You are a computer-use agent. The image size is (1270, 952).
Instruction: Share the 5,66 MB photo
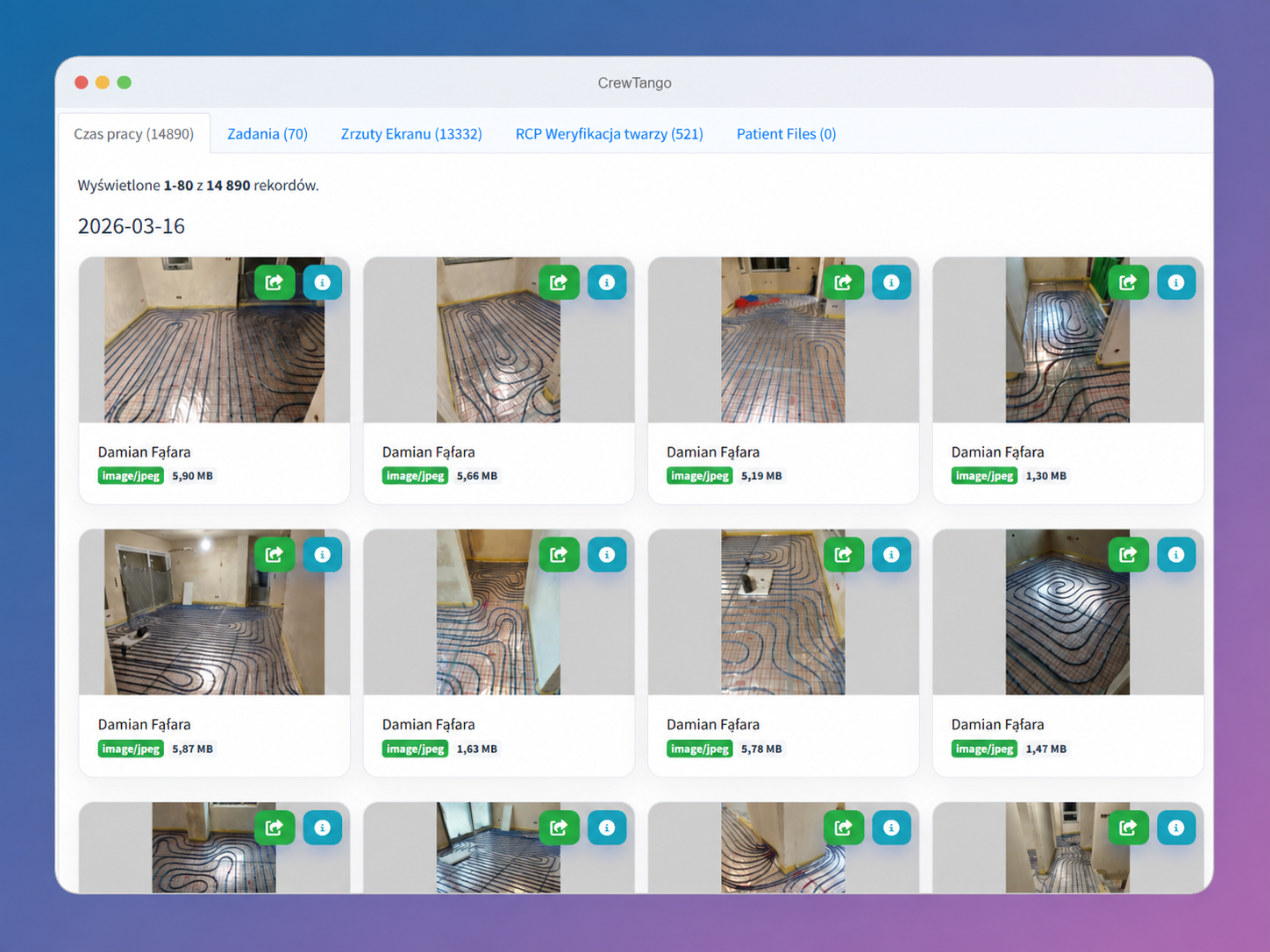tap(559, 282)
